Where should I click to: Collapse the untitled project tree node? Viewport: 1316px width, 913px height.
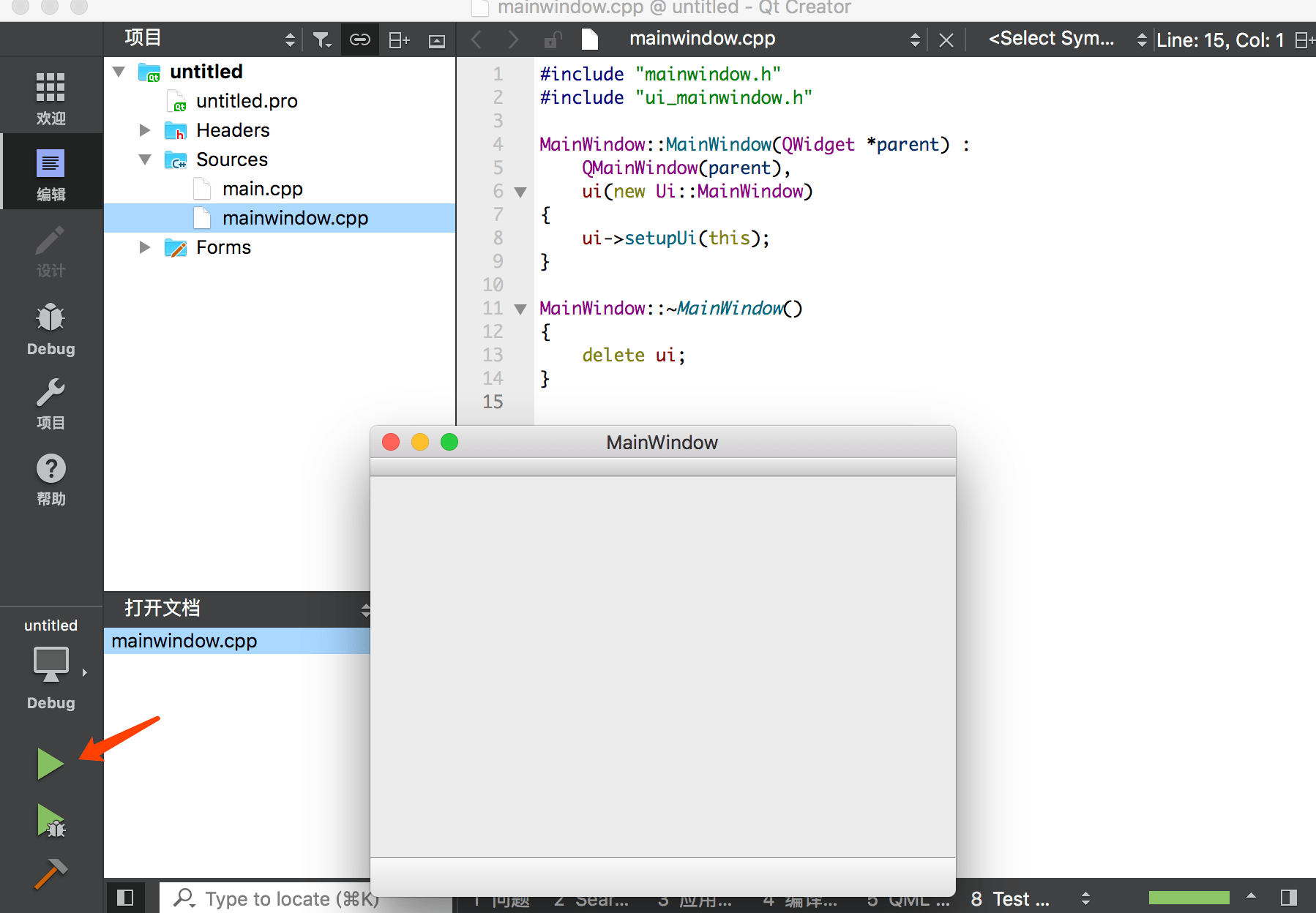coord(119,72)
